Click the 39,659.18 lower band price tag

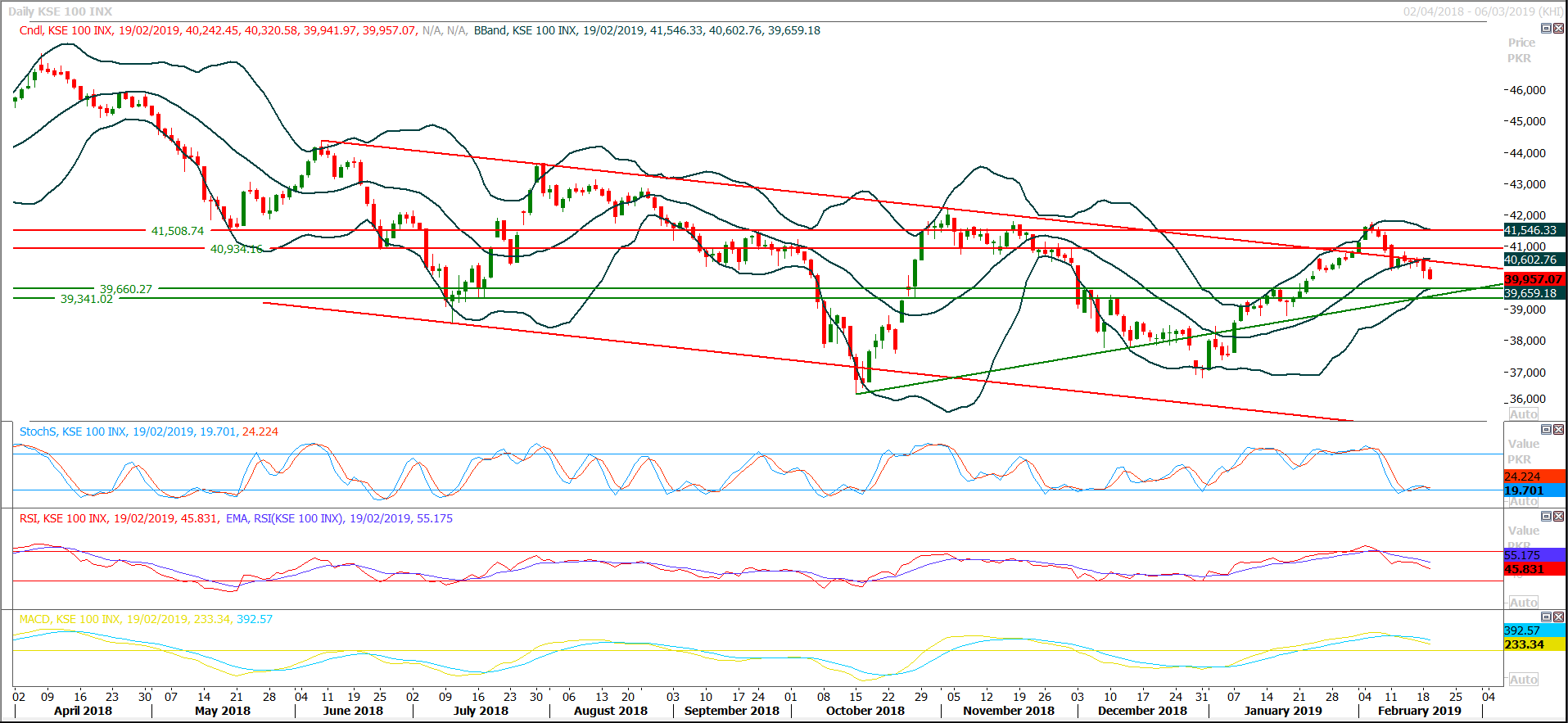pos(1535,293)
